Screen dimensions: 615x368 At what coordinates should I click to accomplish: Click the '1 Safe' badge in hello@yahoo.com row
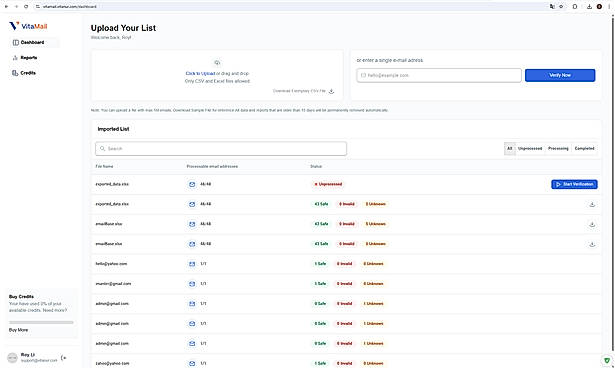pyautogui.click(x=320, y=264)
